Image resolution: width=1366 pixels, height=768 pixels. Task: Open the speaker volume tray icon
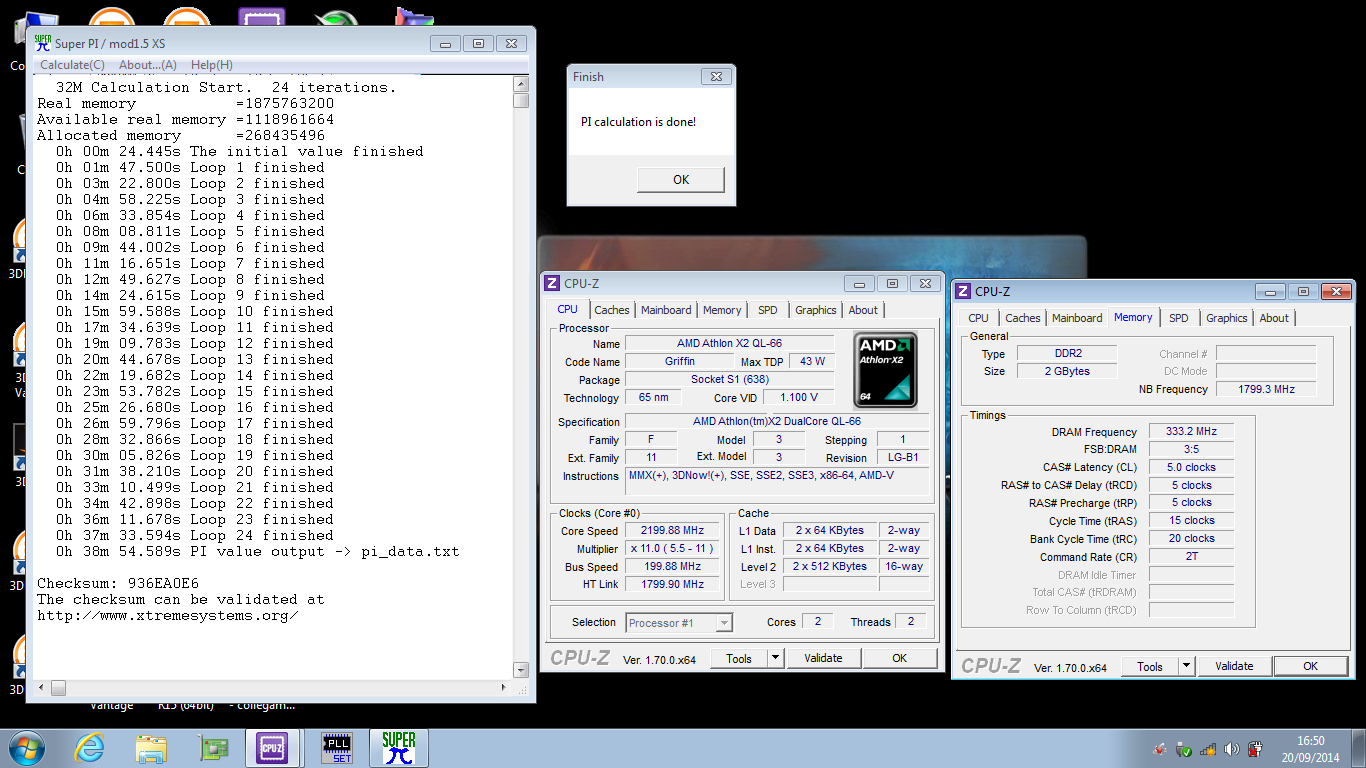(1232, 748)
